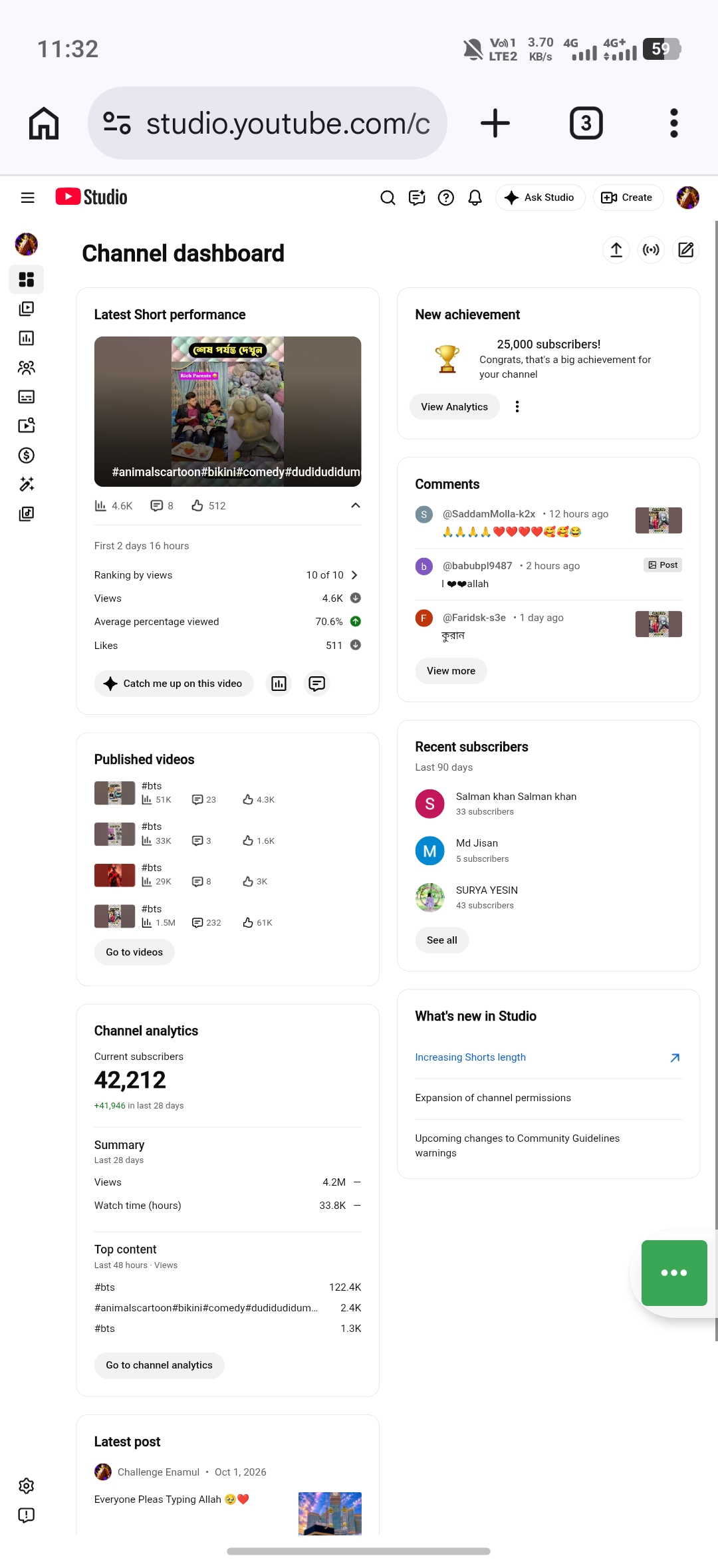Click the create post pencil icon

tap(685, 250)
